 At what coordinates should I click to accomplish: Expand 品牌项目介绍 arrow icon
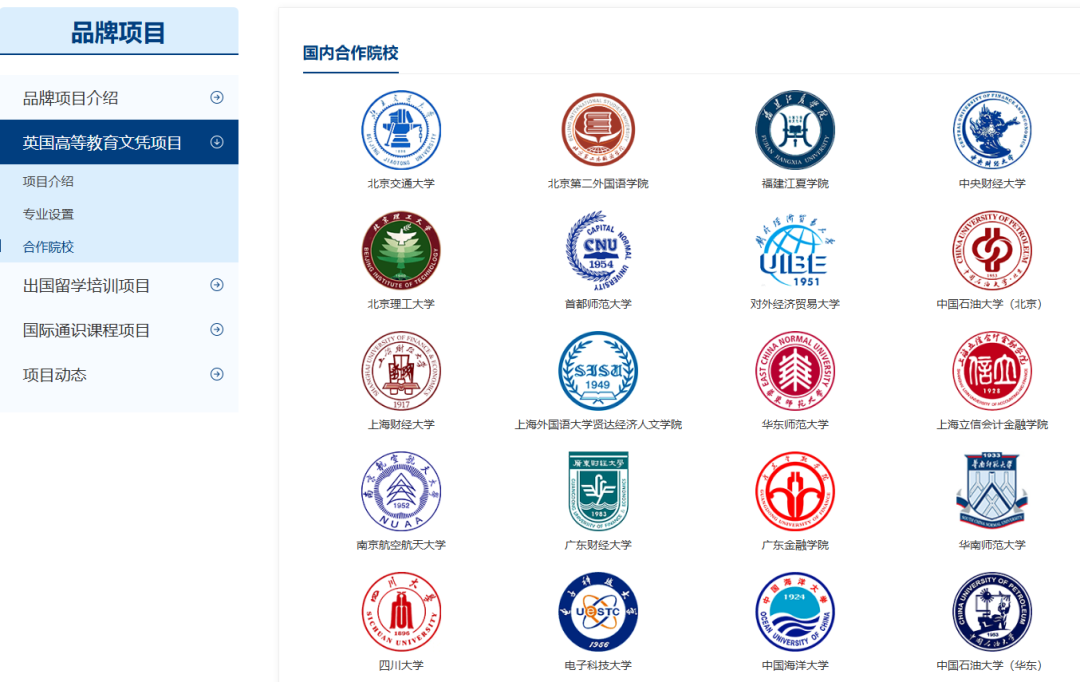click(x=217, y=98)
